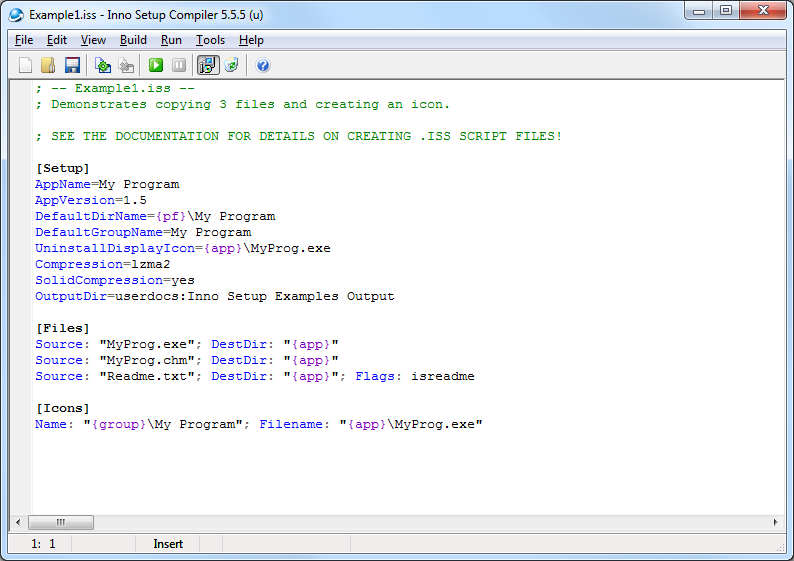Click the Source "MyProg.exe" line
The width and height of the screenshot is (794, 561).
click(x=187, y=344)
